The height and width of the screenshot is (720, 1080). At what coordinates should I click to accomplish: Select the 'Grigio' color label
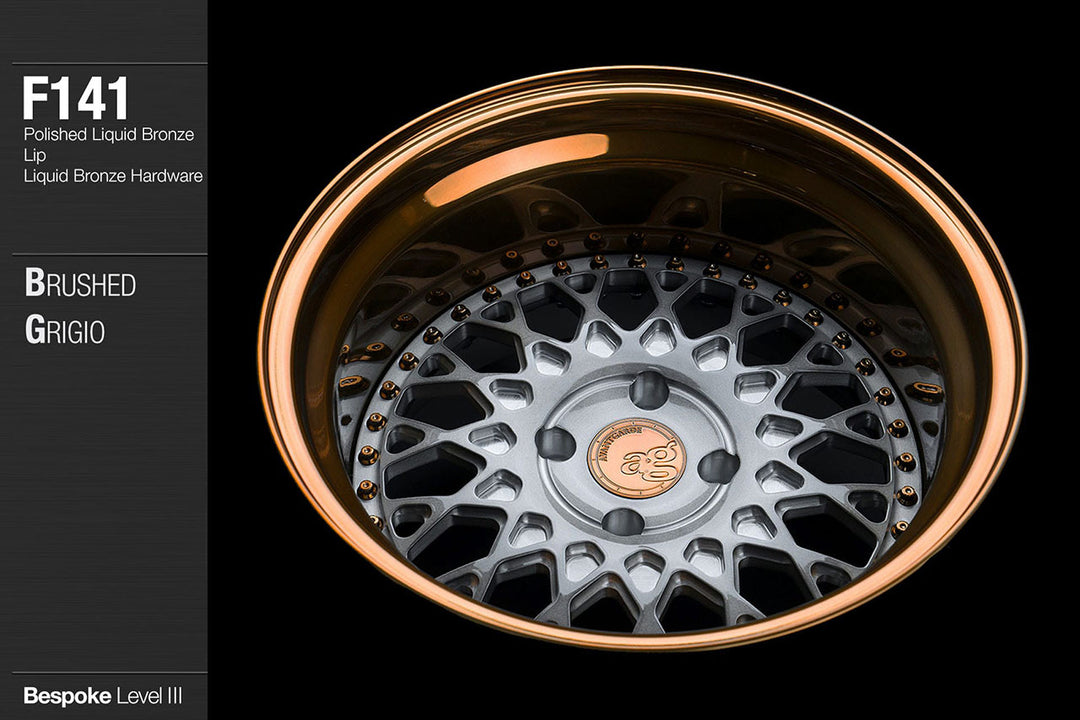point(65,332)
